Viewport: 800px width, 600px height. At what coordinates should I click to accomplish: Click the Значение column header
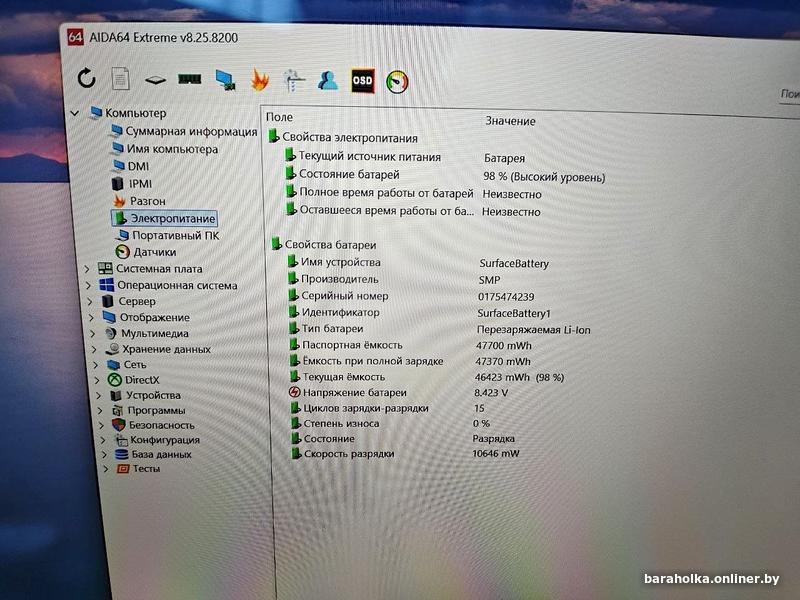(510, 121)
